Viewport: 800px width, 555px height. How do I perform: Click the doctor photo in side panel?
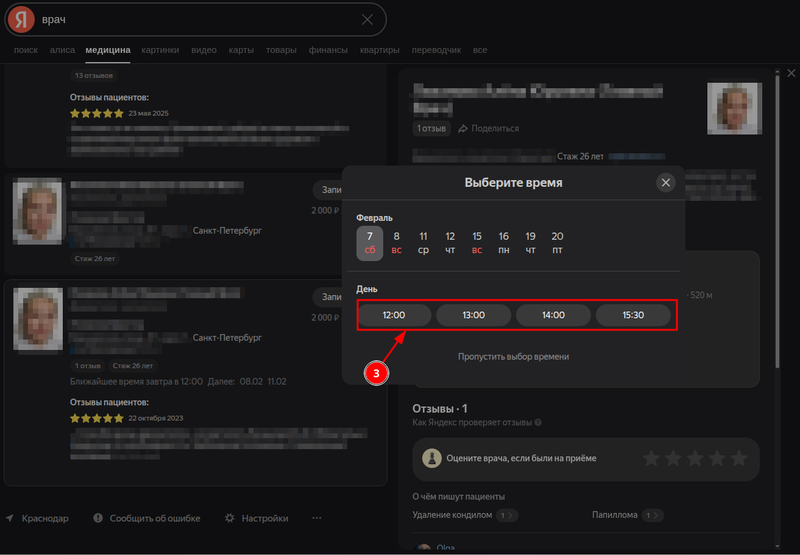point(734,108)
